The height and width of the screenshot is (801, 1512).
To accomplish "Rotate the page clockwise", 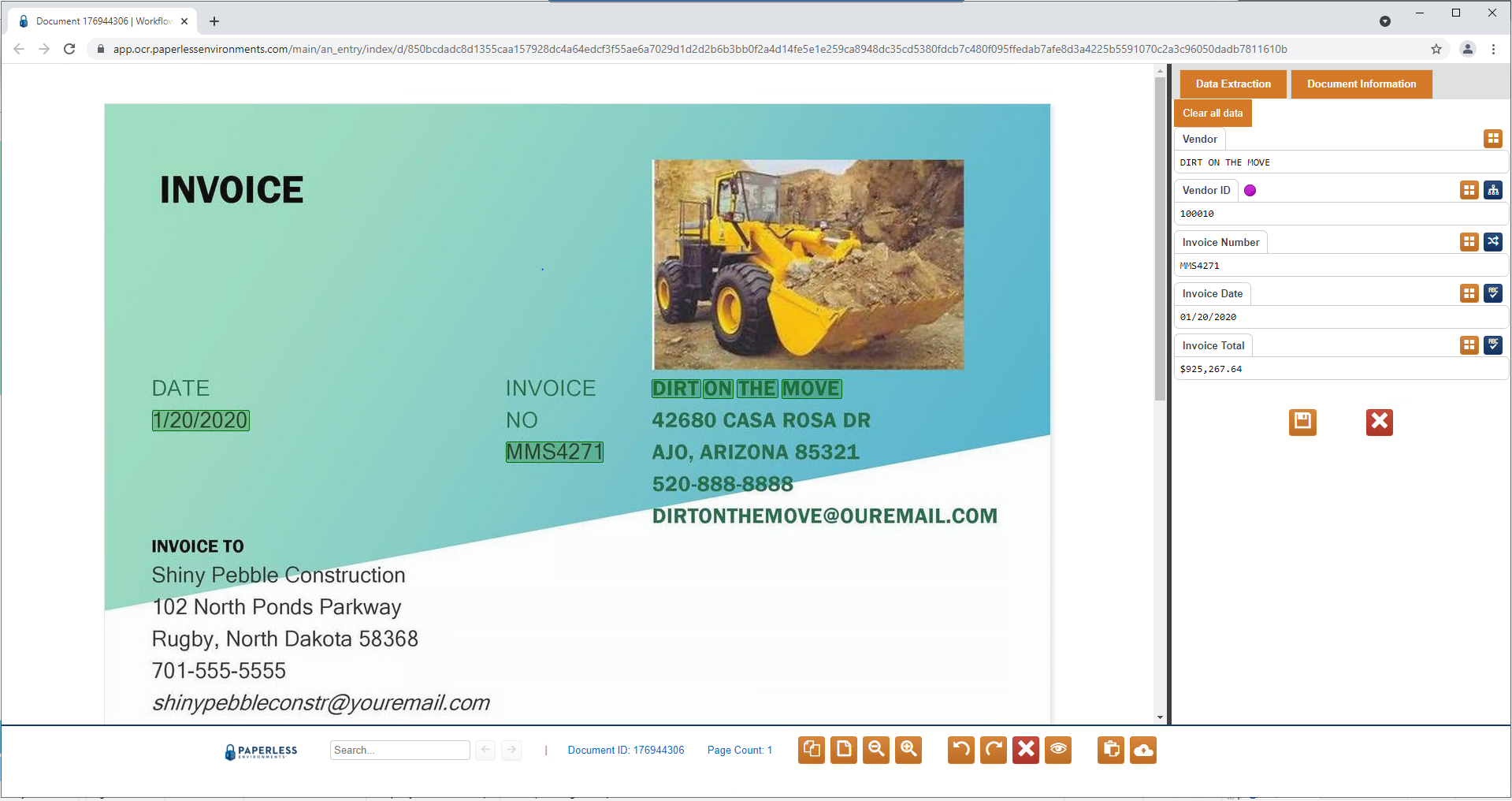I will (994, 750).
